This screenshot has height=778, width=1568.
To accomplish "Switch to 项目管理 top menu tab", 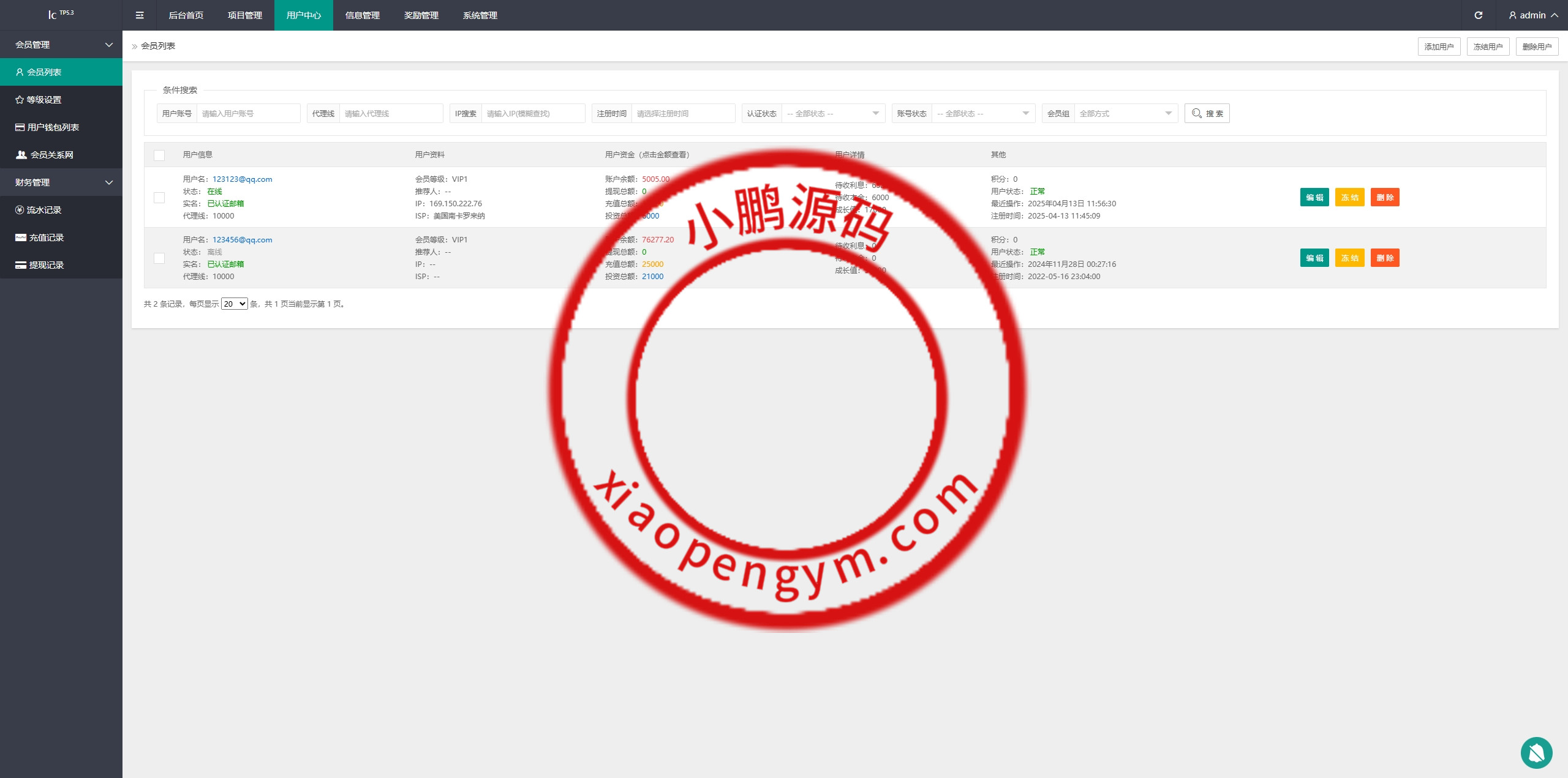I will pyautogui.click(x=245, y=15).
